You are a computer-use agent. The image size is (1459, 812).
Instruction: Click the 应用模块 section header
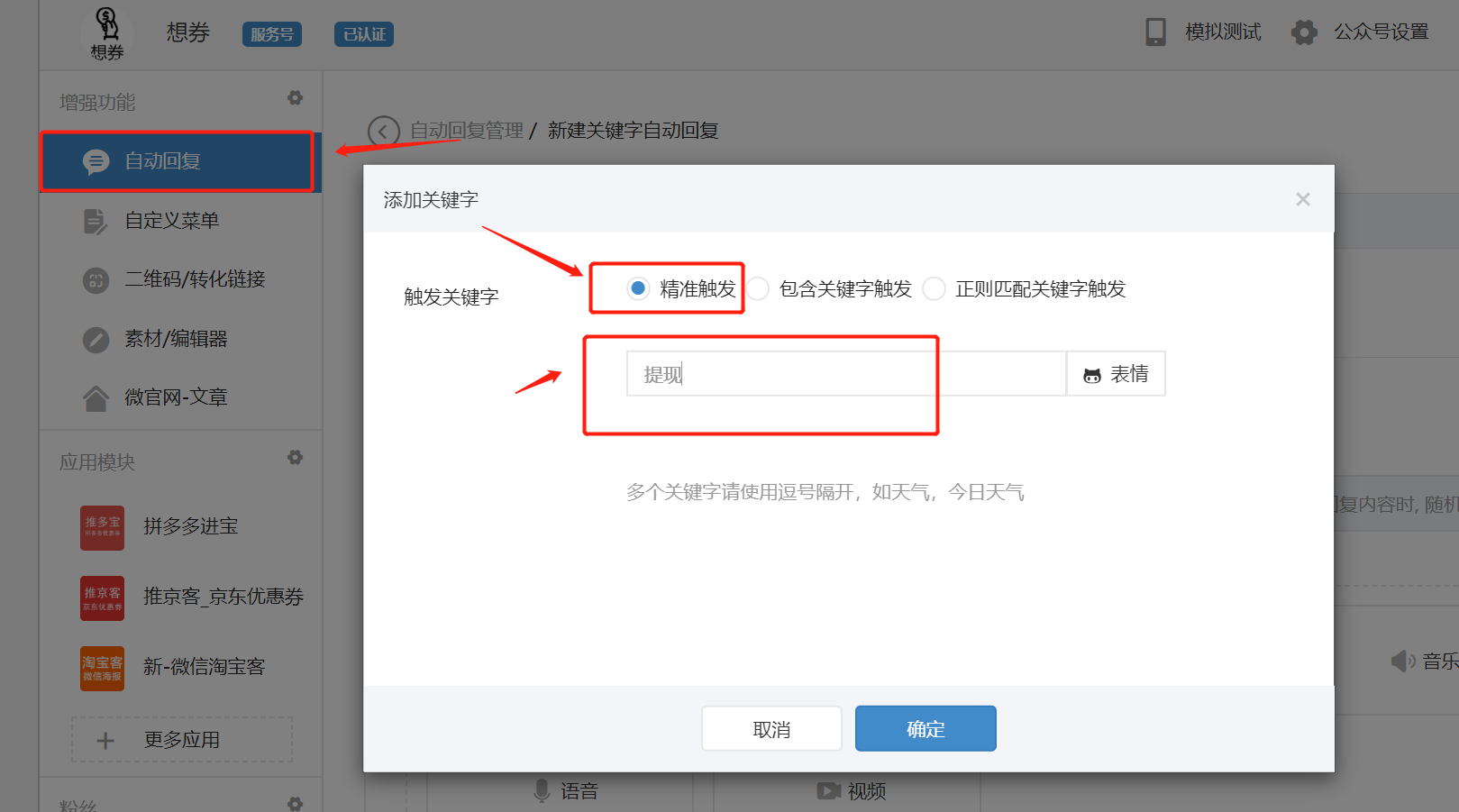pos(97,462)
